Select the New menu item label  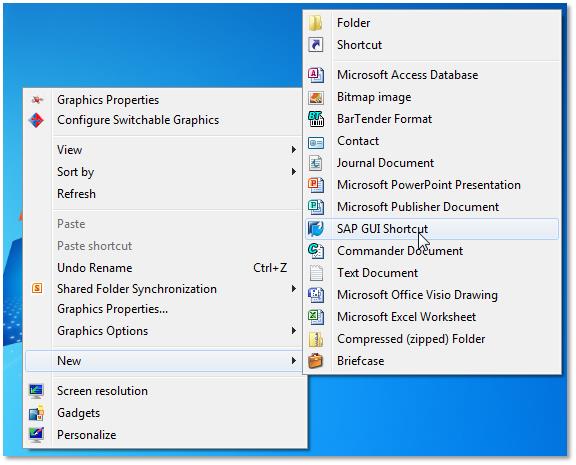pyautogui.click(x=69, y=361)
